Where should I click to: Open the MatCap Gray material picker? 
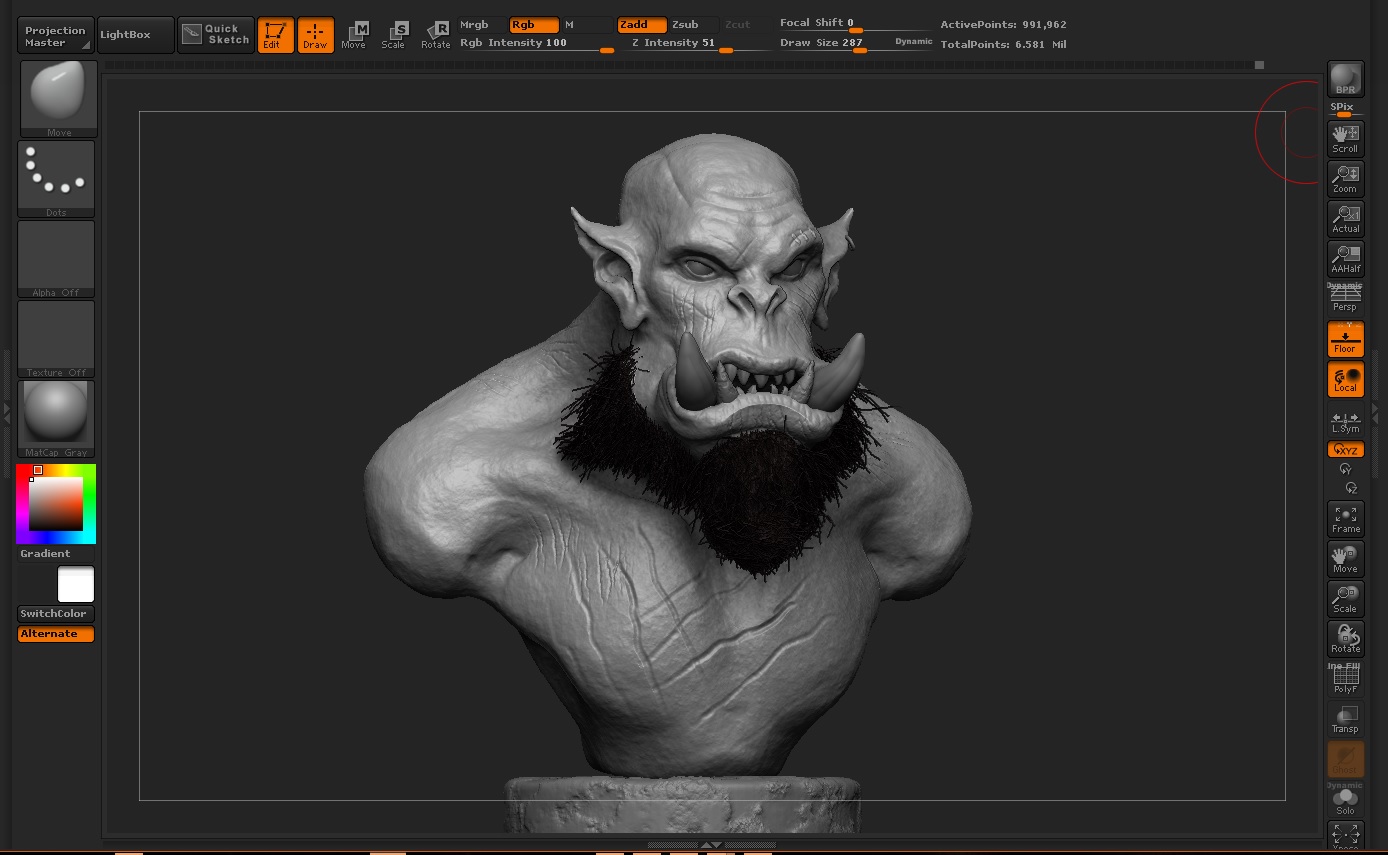tap(56, 419)
